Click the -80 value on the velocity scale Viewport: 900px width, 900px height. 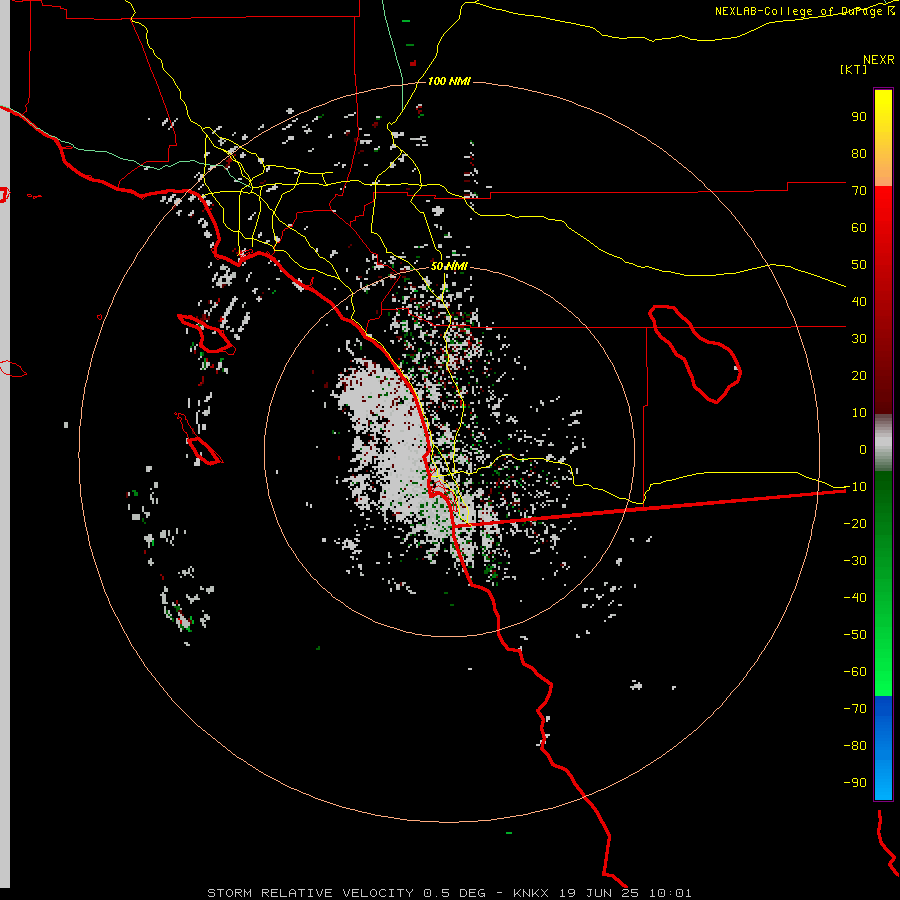click(855, 746)
